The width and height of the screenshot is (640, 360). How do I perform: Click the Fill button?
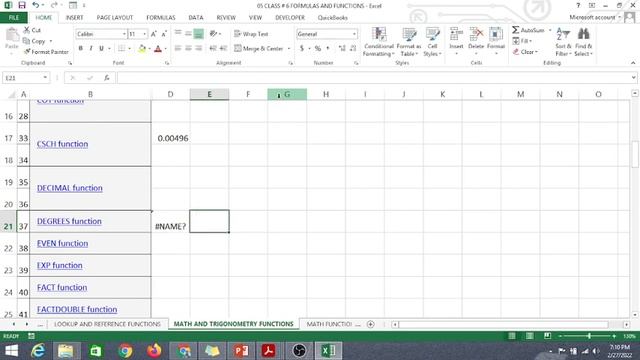tap(522, 41)
